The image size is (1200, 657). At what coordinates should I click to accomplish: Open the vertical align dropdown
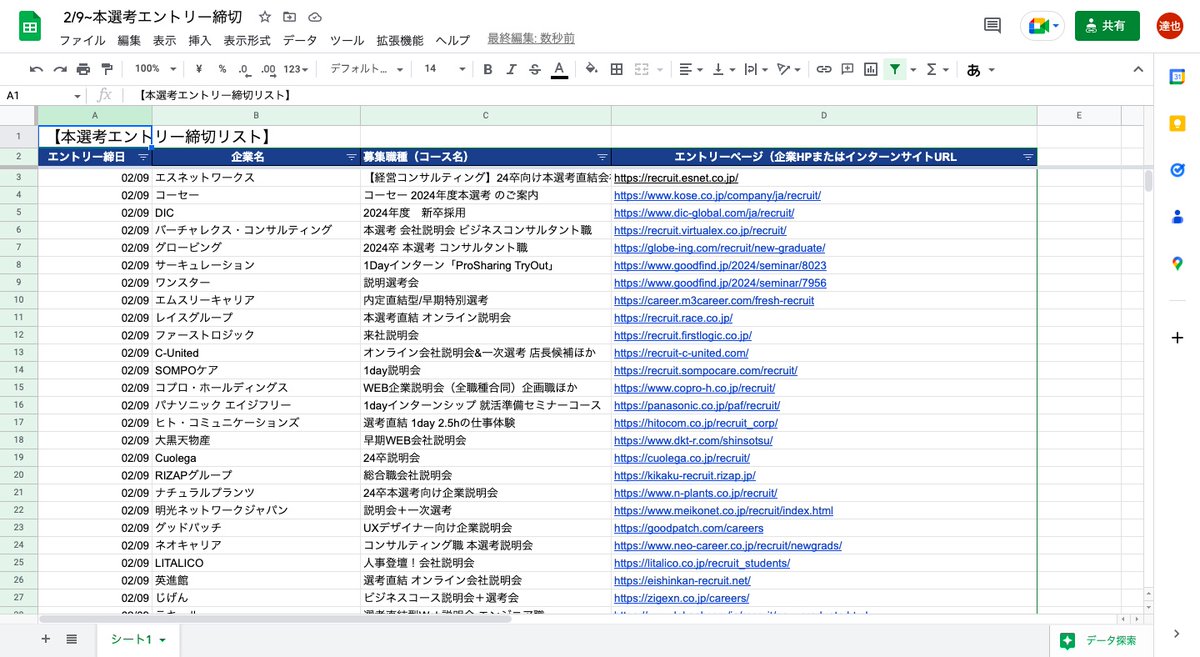pyautogui.click(x=723, y=69)
